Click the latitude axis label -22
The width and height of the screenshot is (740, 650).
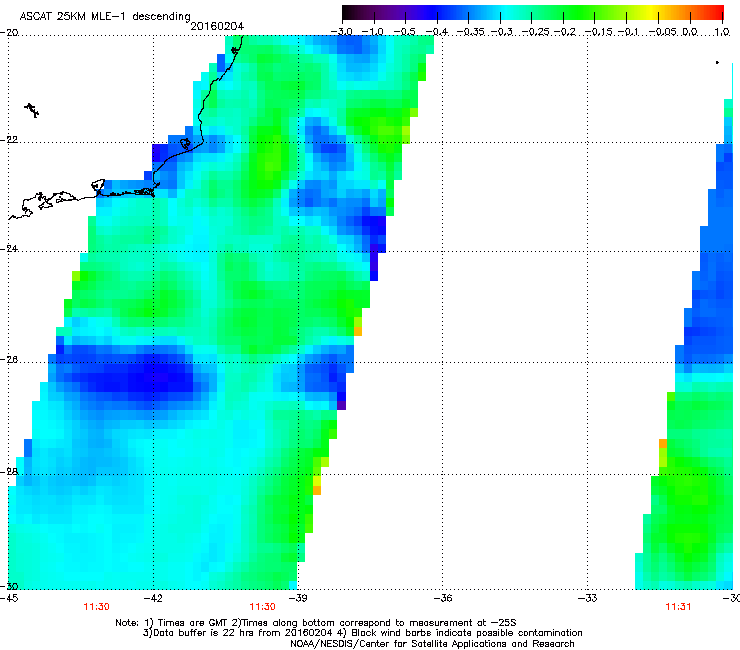(9, 140)
